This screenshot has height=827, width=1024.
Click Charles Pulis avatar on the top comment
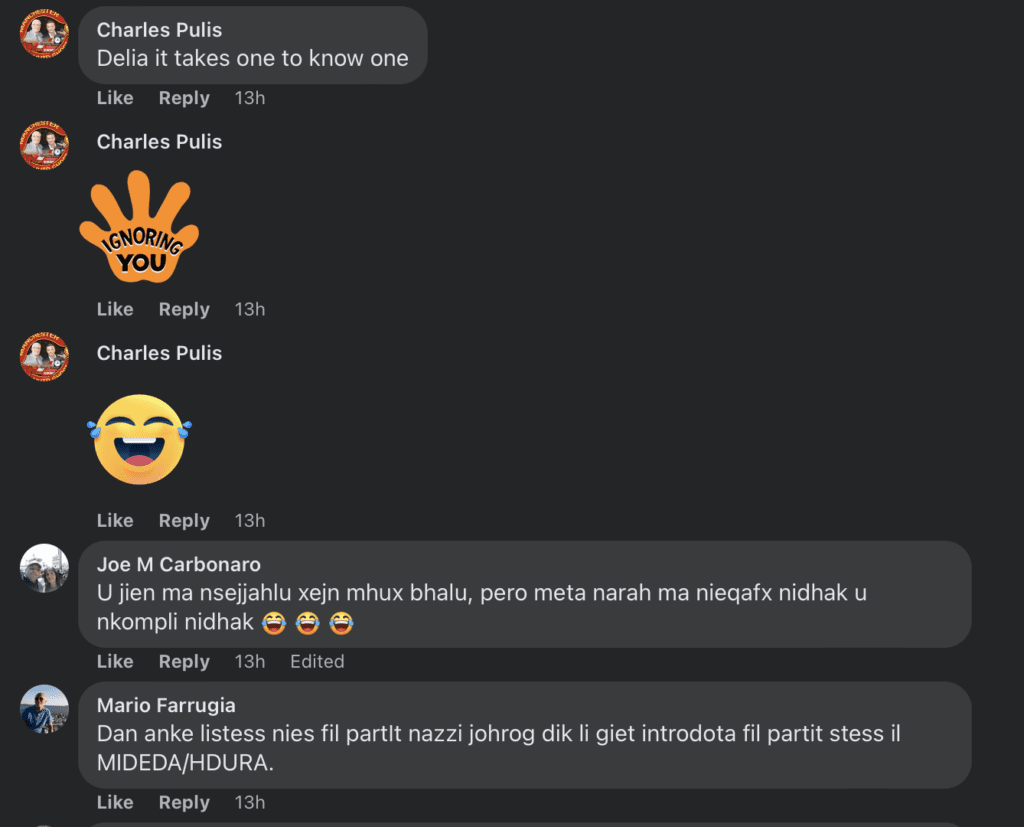44,33
